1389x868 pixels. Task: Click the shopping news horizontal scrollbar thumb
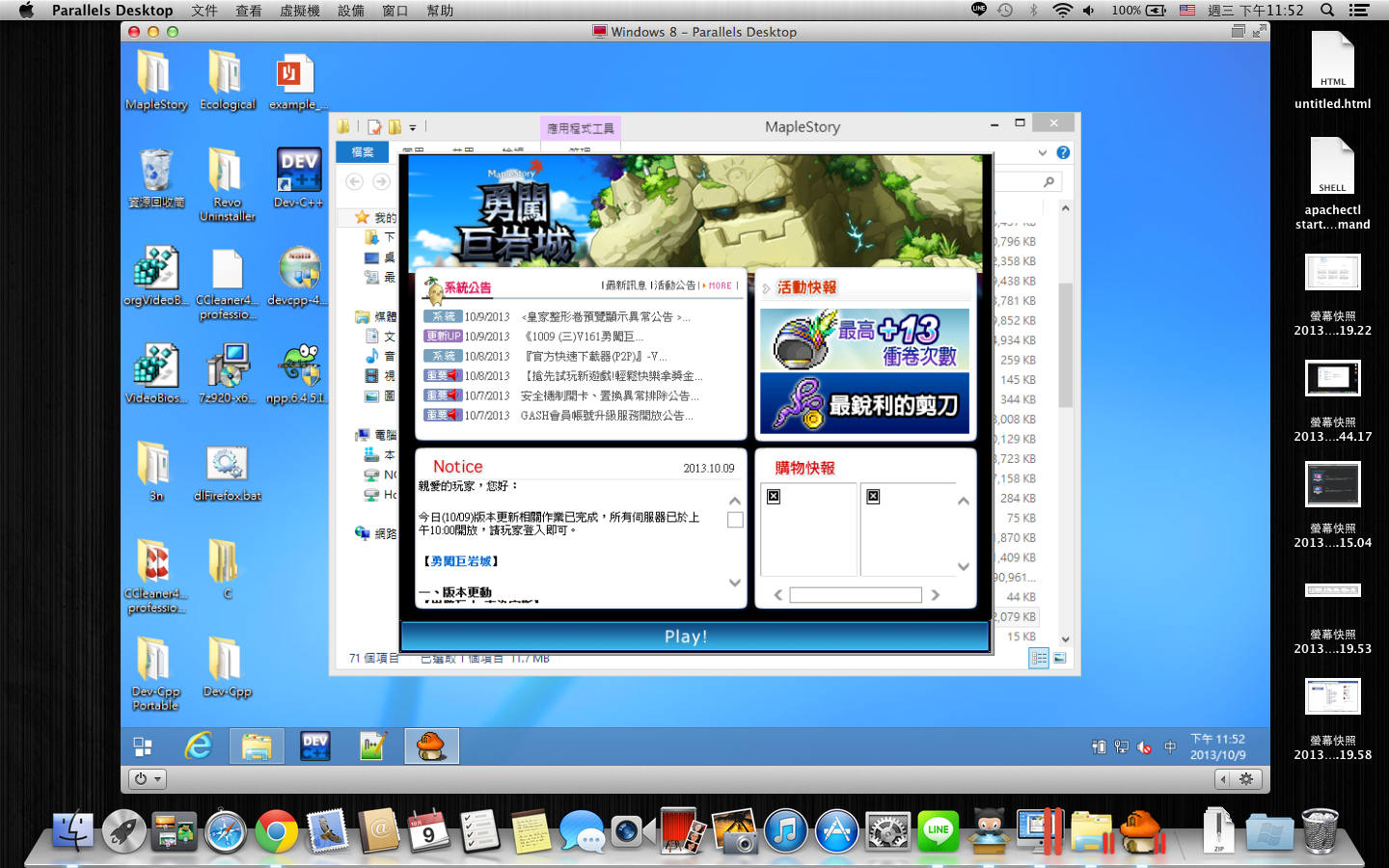pyautogui.click(x=856, y=595)
